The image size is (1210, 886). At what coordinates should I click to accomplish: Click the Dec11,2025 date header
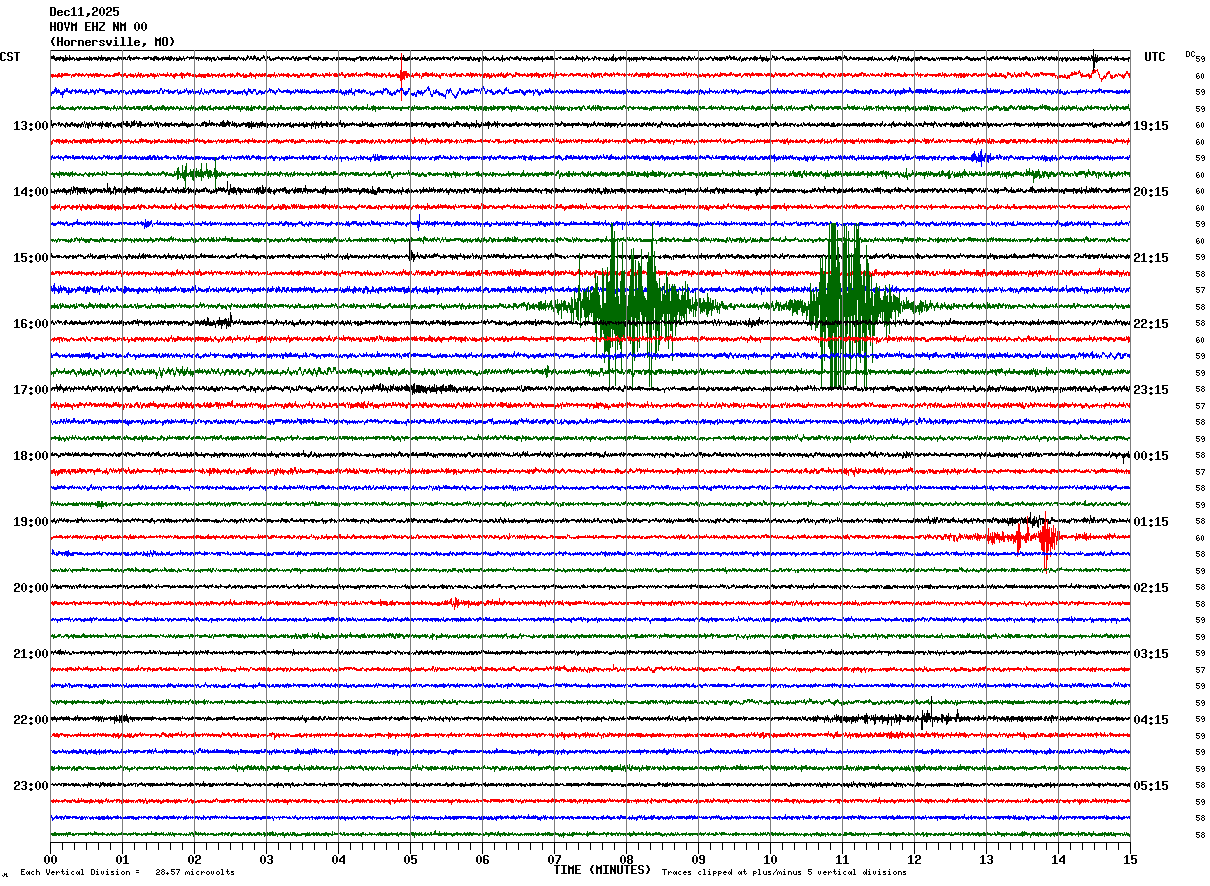tap(84, 12)
